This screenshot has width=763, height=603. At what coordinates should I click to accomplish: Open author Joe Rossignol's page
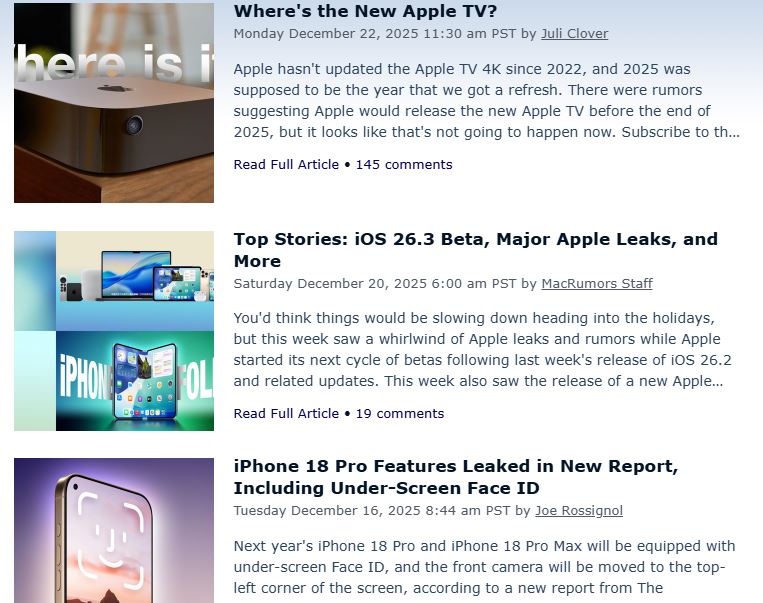[x=579, y=511]
